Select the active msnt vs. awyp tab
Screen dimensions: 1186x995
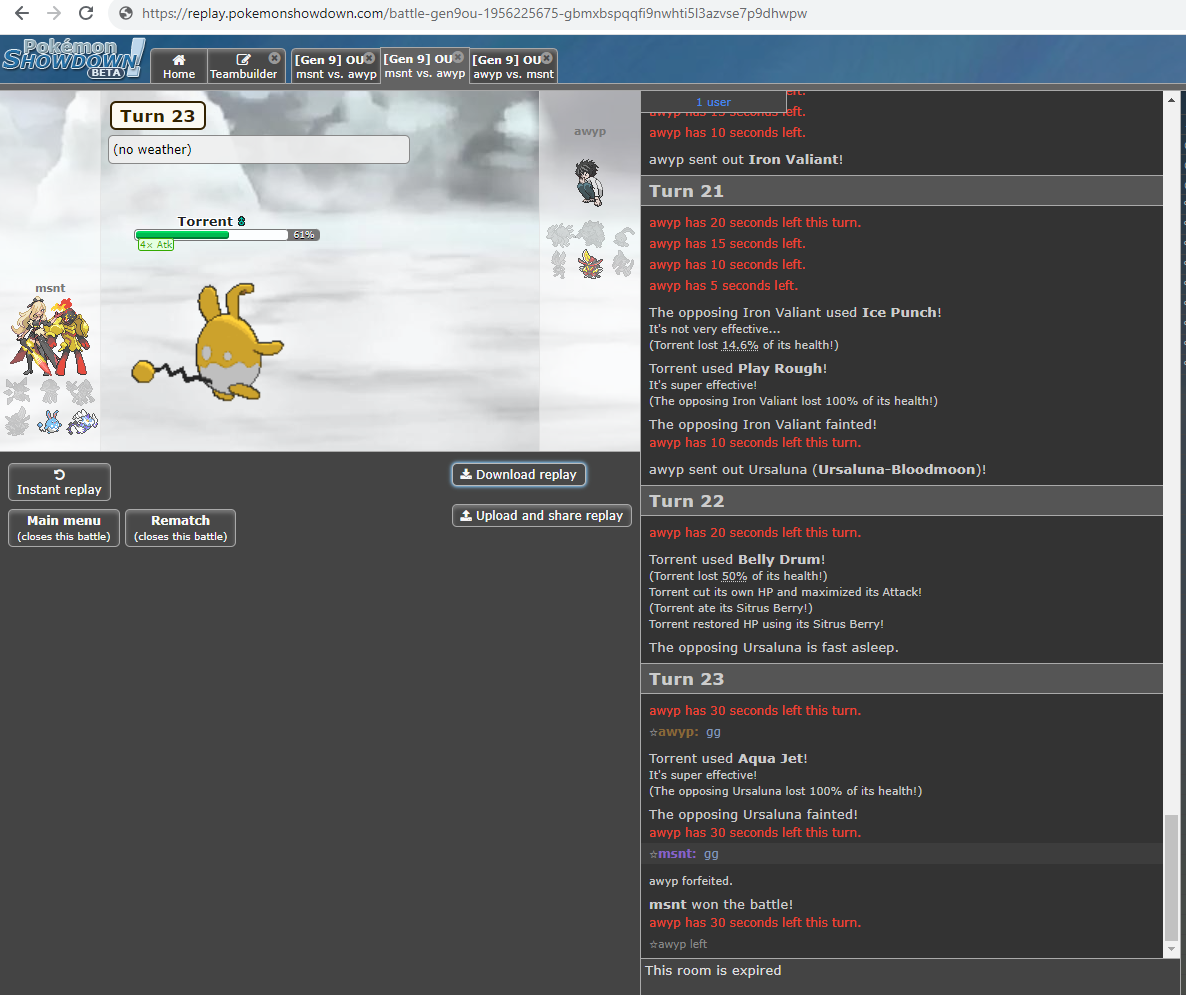pyautogui.click(x=424, y=65)
